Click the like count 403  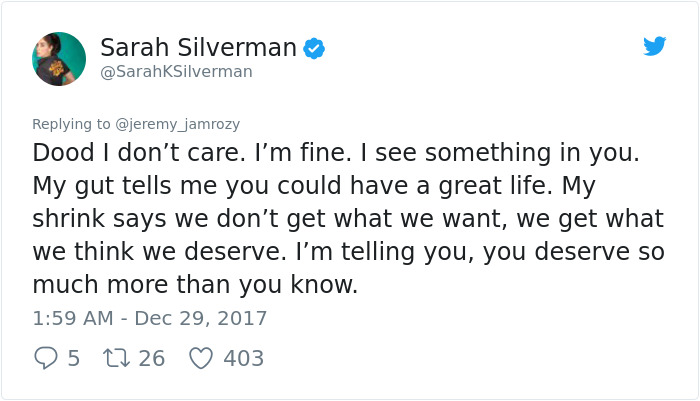[x=244, y=358]
